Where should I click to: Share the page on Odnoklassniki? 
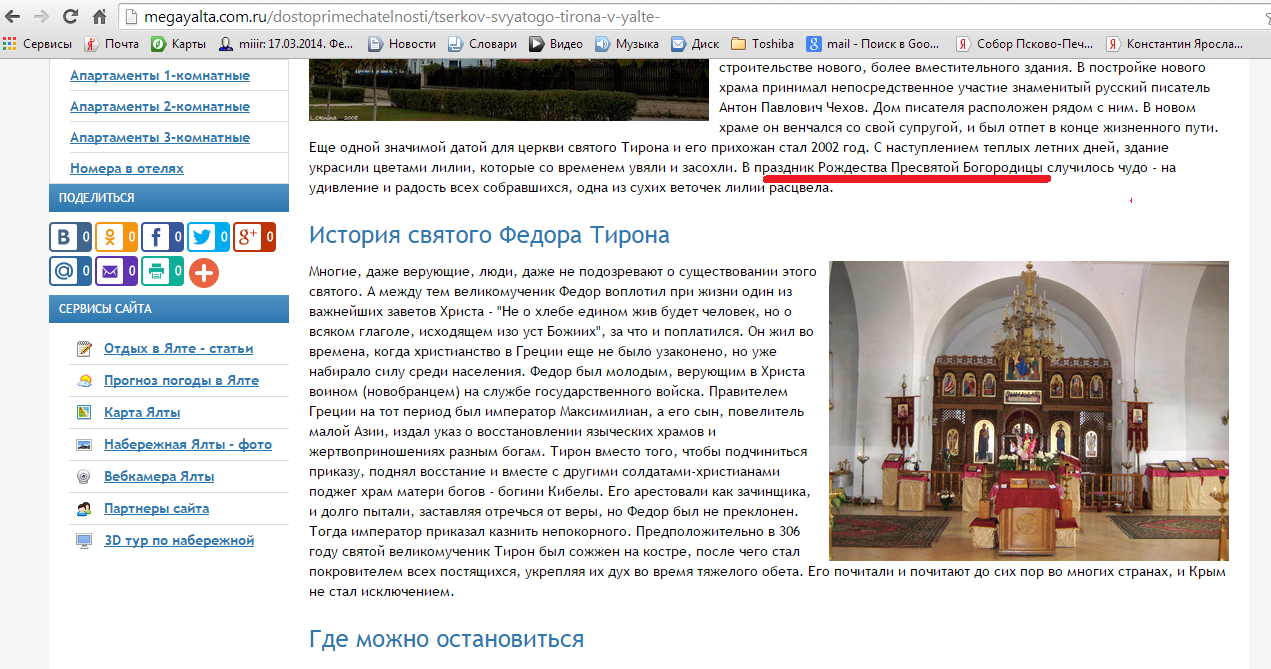116,237
